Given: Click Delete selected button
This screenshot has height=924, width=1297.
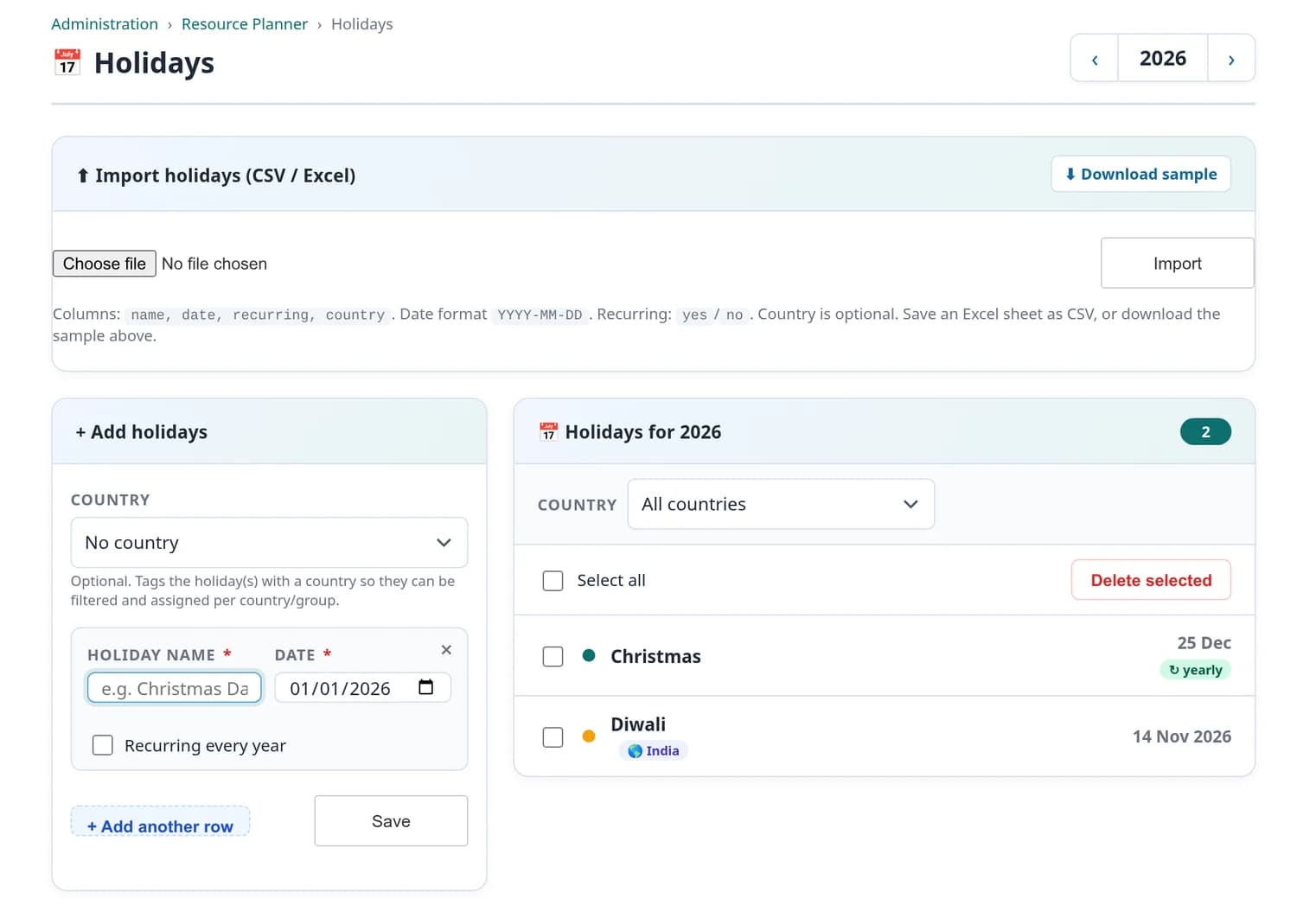Looking at the screenshot, I should coord(1151,580).
